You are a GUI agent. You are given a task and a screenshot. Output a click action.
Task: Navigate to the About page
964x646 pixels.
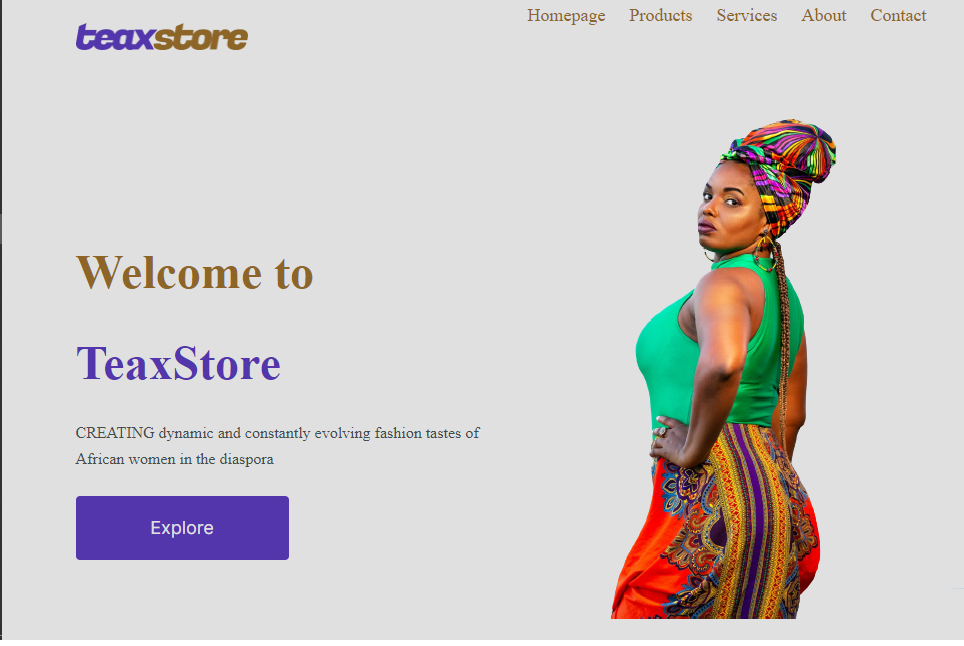[823, 15]
